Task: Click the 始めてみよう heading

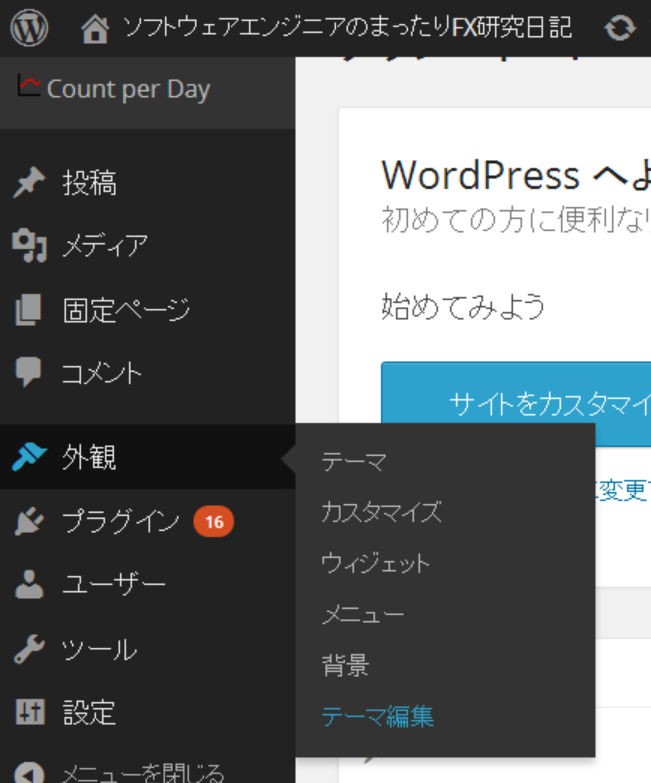Action: click(x=463, y=306)
